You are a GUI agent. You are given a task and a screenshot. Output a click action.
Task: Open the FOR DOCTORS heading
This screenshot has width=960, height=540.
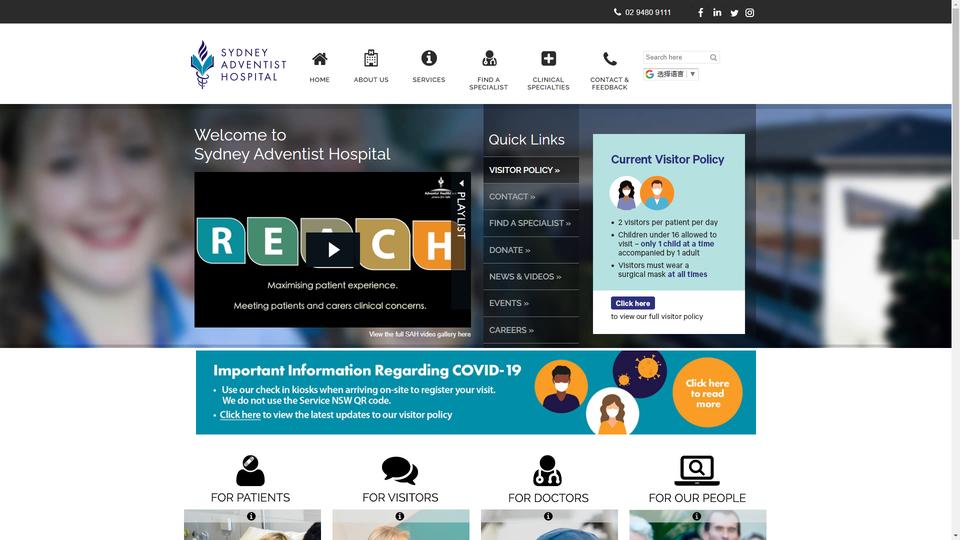(548, 498)
